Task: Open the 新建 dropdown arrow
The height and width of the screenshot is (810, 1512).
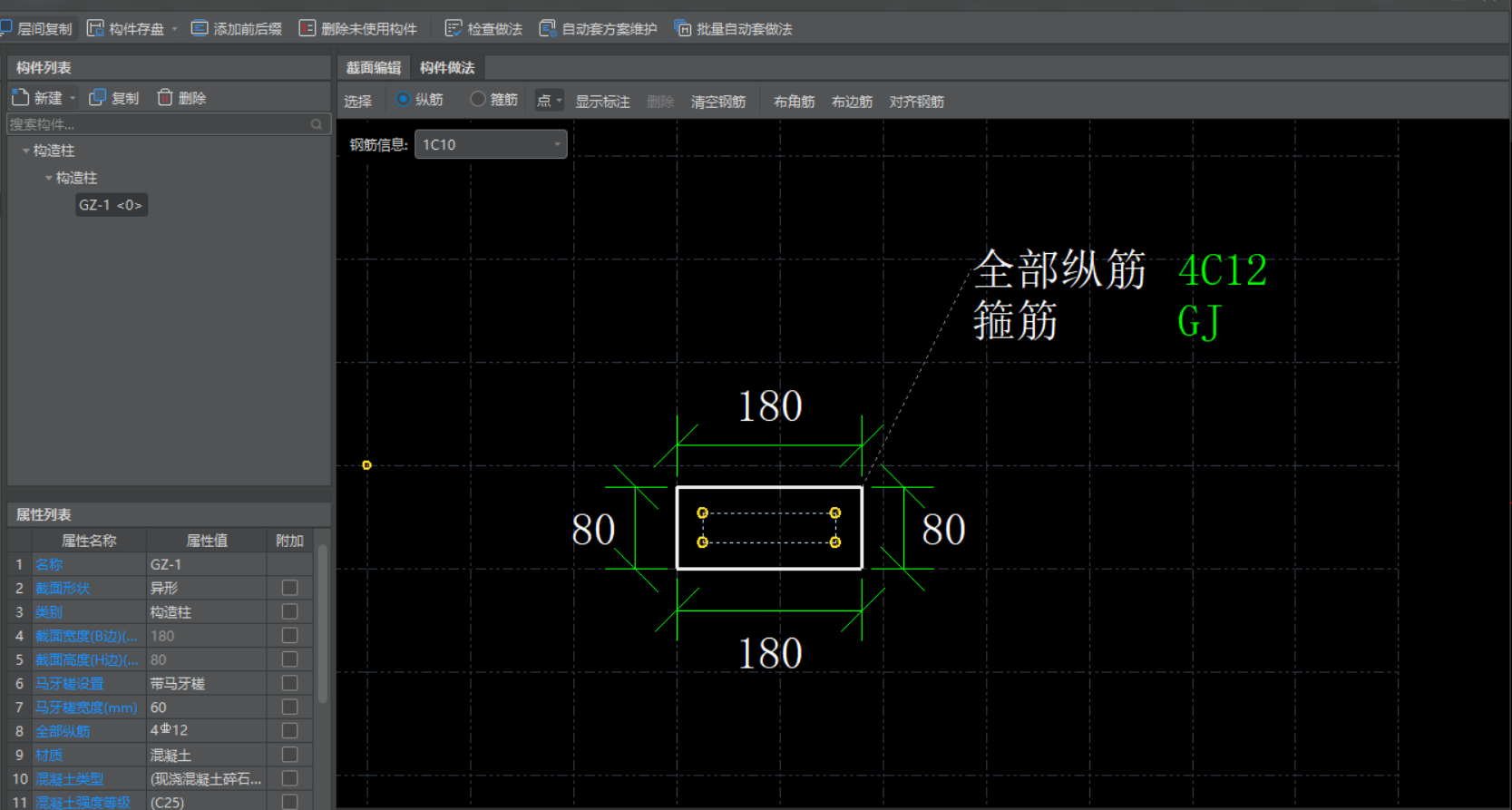Action: [x=73, y=98]
